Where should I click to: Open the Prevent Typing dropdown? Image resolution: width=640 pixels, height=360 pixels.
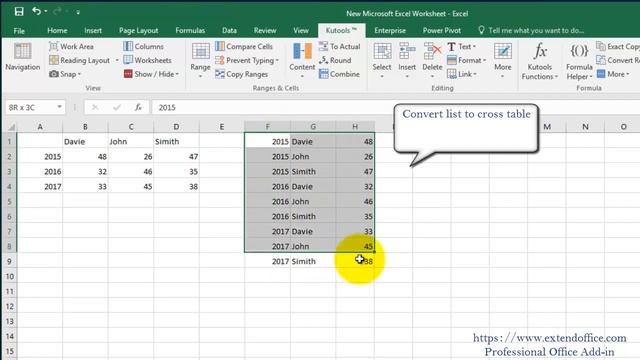point(247,60)
